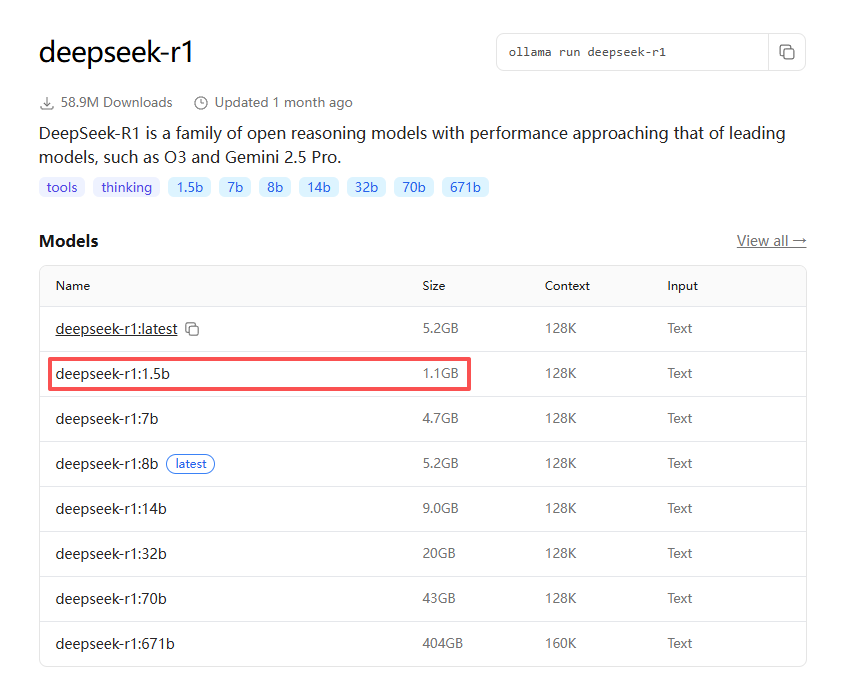
Task: Choose the 8b size tag
Action: coord(275,187)
